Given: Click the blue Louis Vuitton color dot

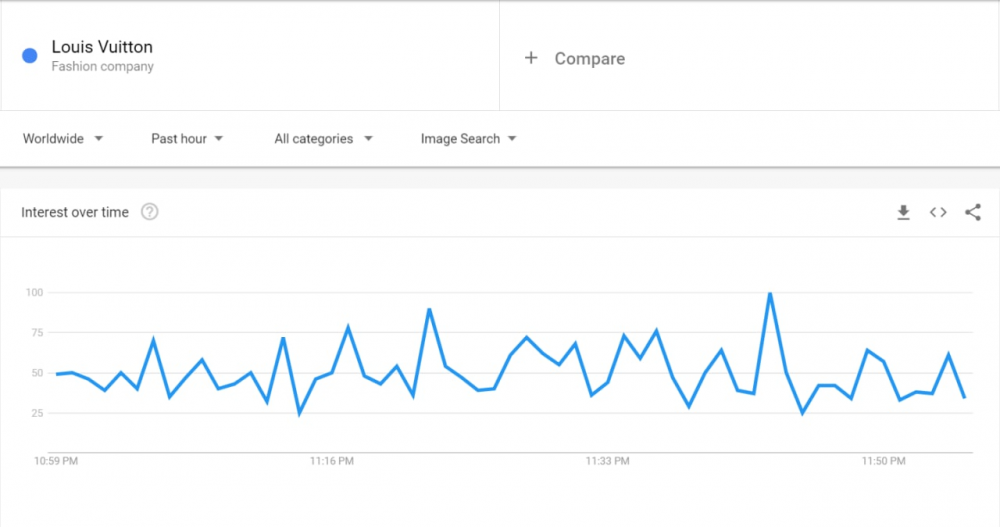Looking at the screenshot, I should click(x=29, y=56).
